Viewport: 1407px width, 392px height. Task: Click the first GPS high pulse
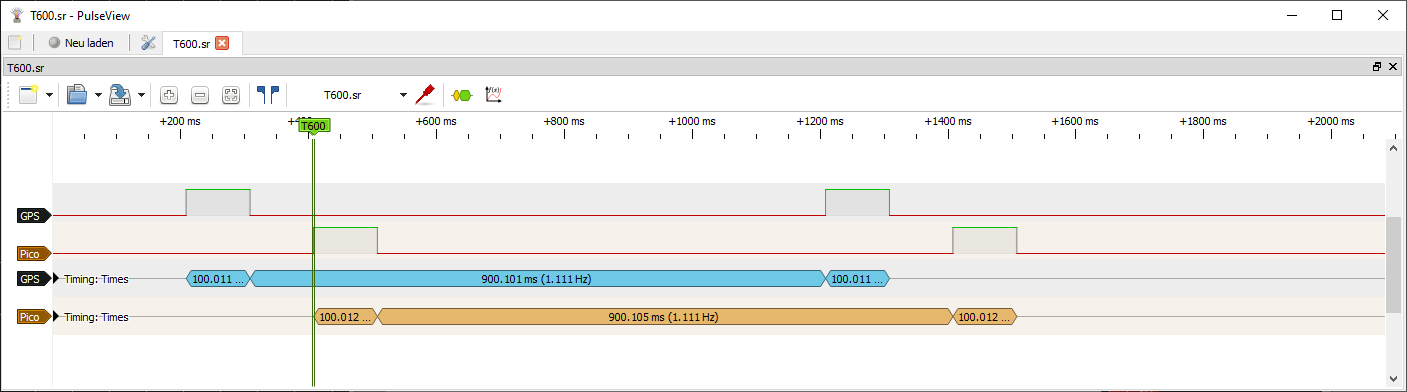pos(218,202)
